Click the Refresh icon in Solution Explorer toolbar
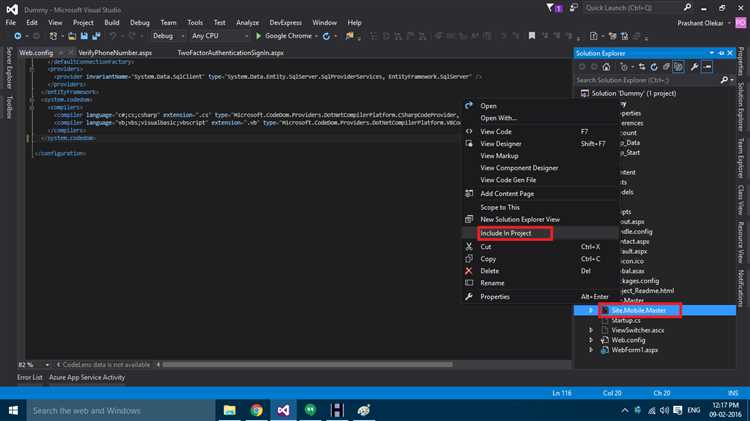The image size is (750, 421). pos(654,67)
